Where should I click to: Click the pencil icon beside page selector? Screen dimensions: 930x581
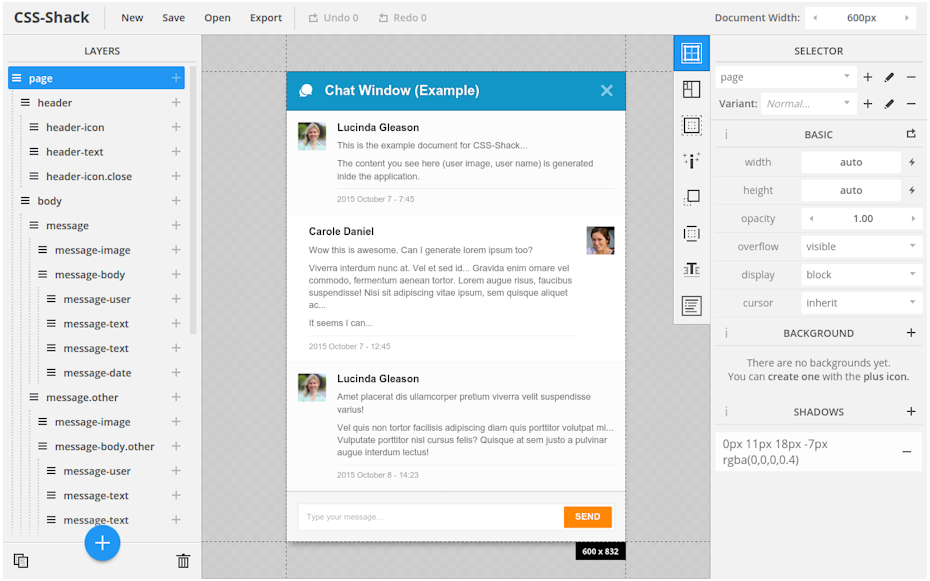[x=889, y=77]
